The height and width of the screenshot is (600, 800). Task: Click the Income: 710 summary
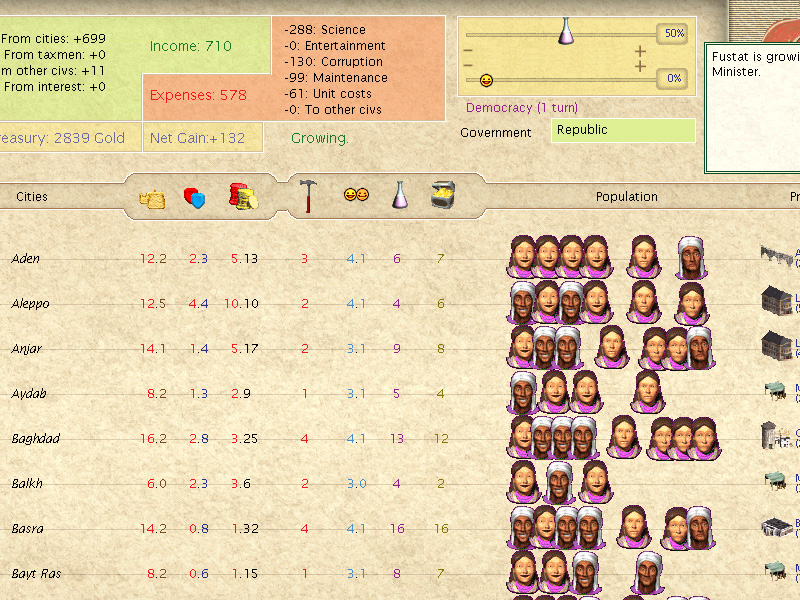(190, 46)
